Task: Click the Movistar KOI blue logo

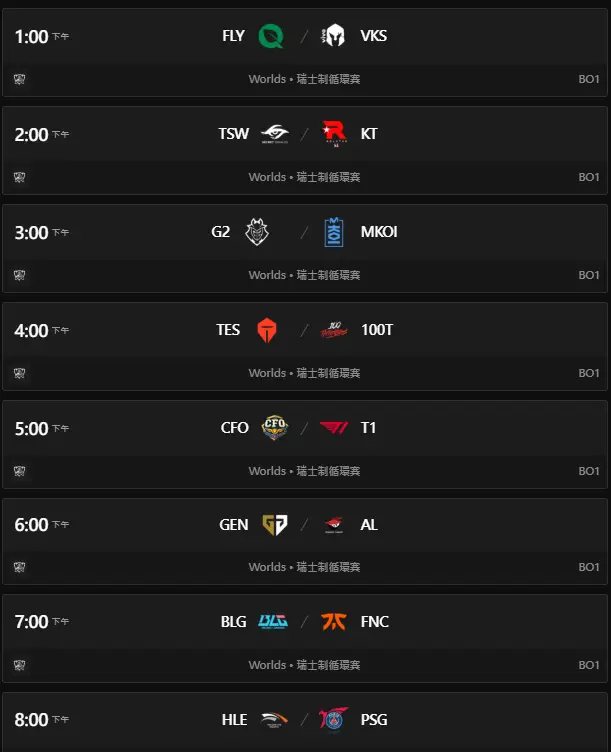Action: point(334,232)
